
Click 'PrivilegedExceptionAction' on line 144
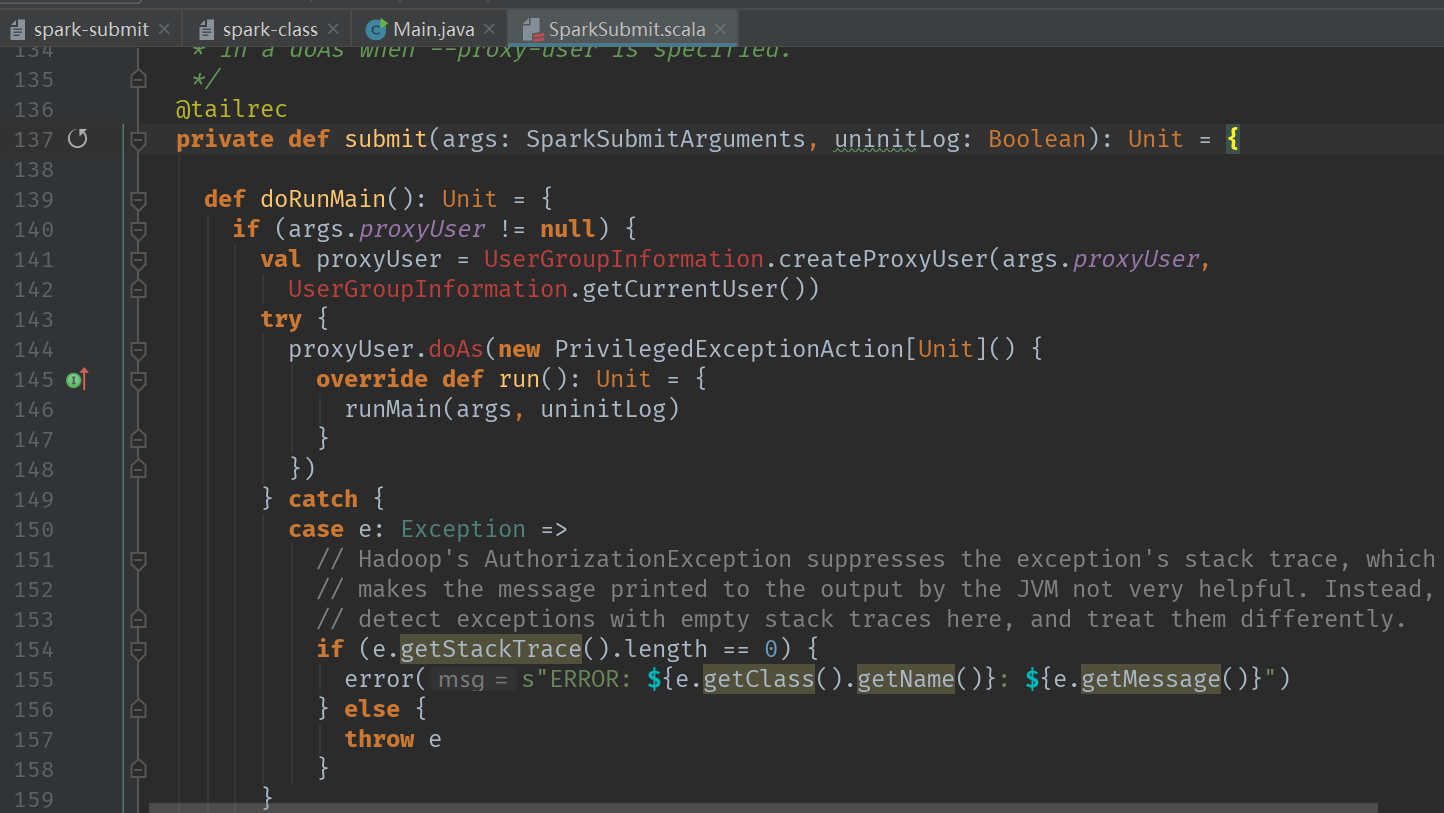pos(729,349)
